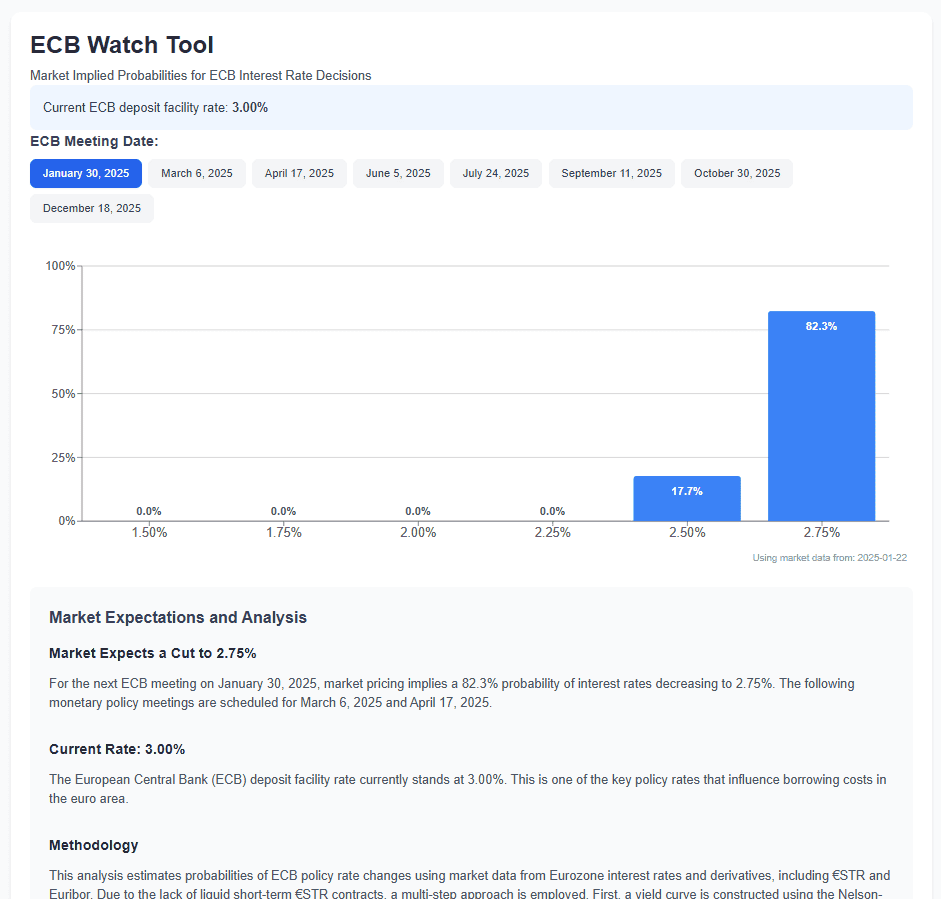Choose the April 17, 2025 meeting date
This screenshot has height=899, width=941.
[299, 174]
